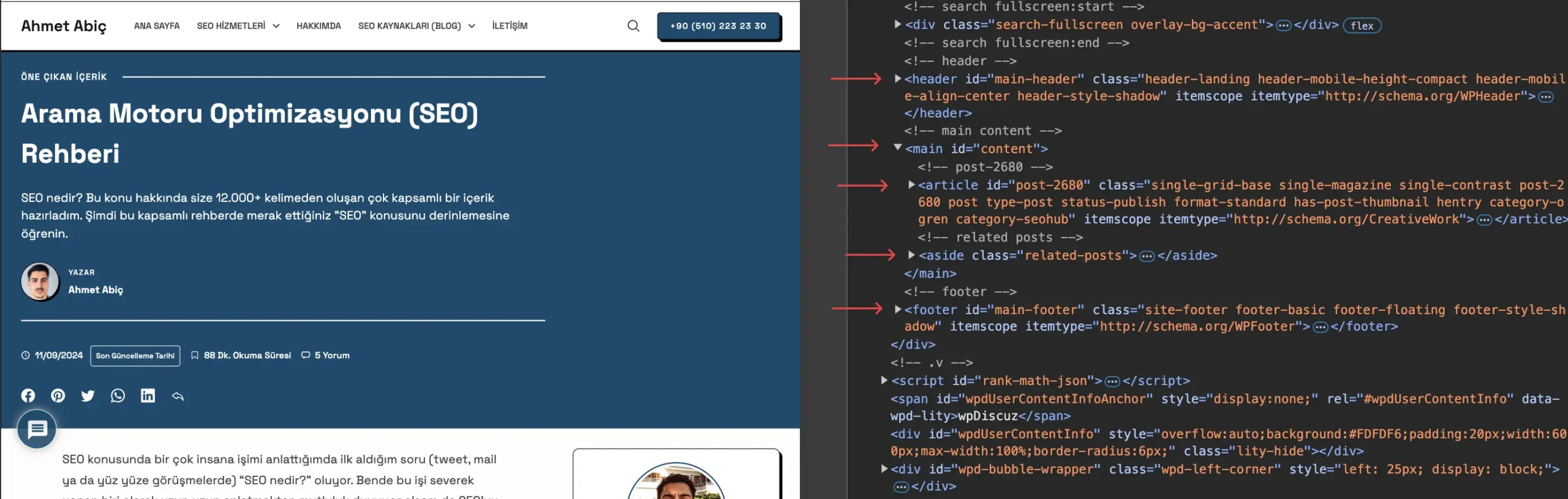This screenshot has width=1568, height=499.
Task: Click the Son Güncelleme Tarihi button
Action: tap(135, 356)
